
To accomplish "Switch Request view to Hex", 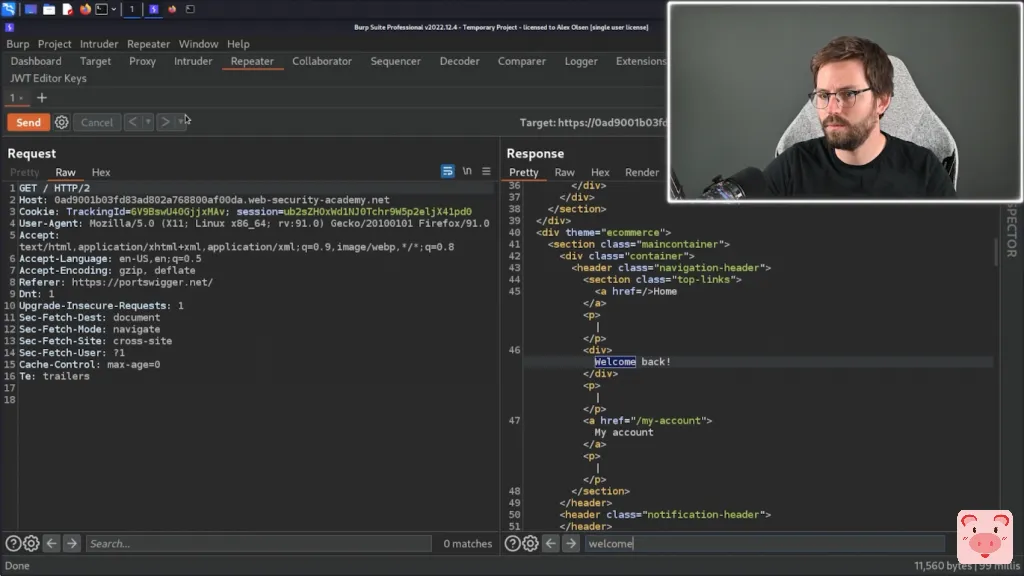I will (x=101, y=173).
